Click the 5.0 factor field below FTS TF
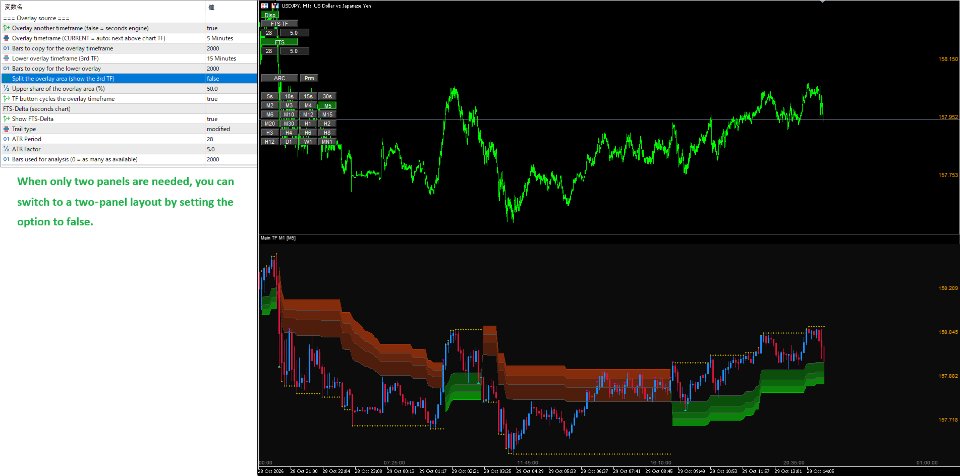This screenshot has width=960, height=476. pyautogui.click(x=294, y=32)
